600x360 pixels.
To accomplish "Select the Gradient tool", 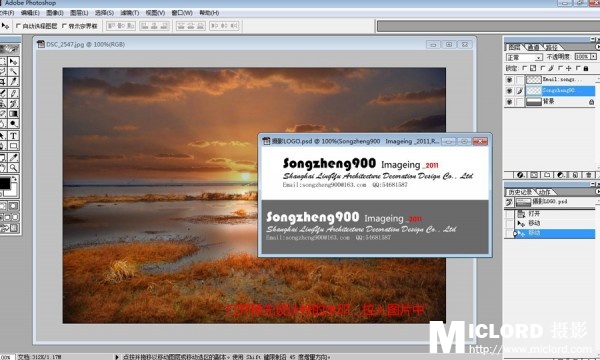I will coord(13,114).
